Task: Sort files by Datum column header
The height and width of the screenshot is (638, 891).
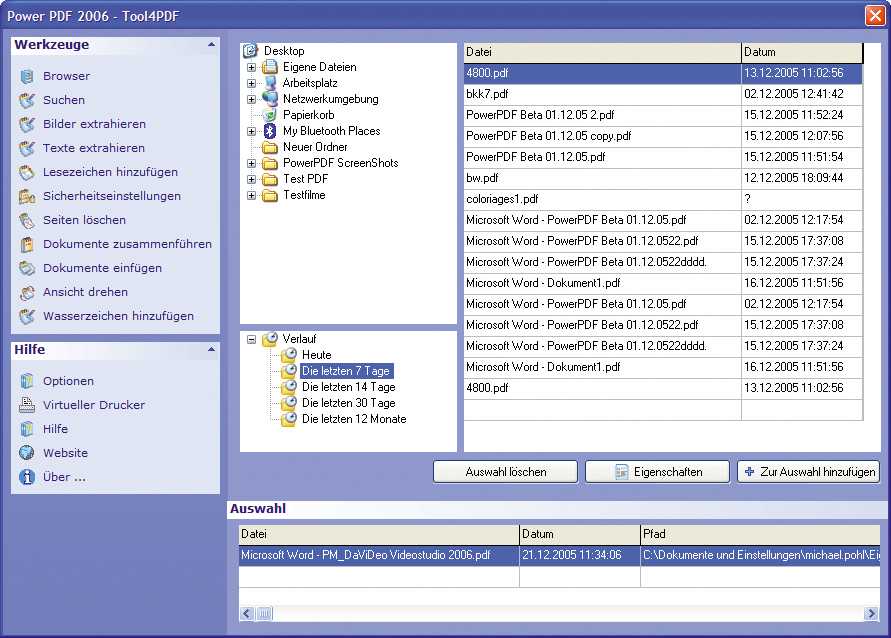Action: [801, 52]
